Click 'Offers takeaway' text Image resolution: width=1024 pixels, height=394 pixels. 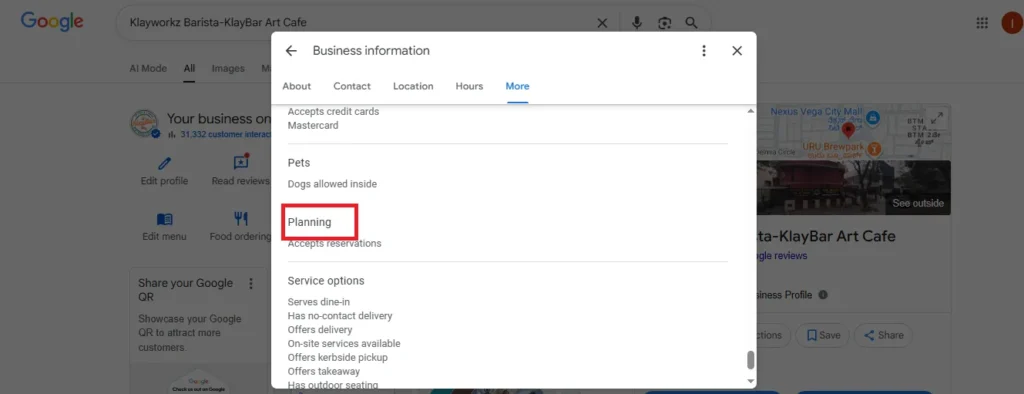click(324, 371)
